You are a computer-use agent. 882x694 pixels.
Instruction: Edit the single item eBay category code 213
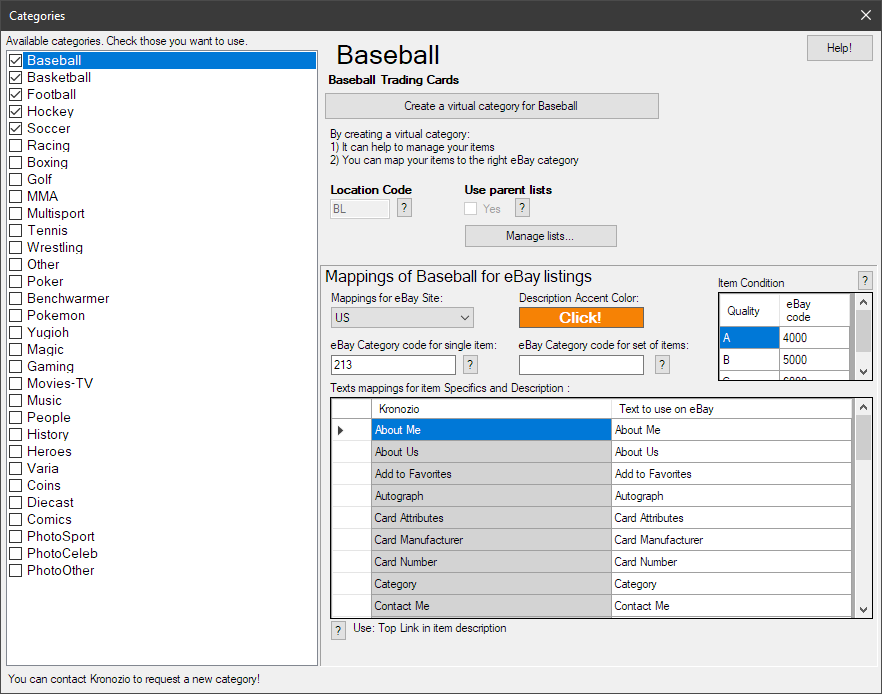click(393, 365)
